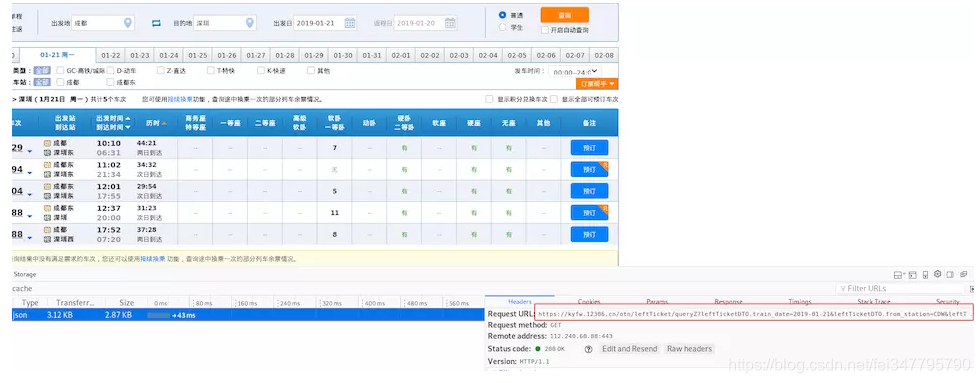
Task: Switch to the Cookies tab in request details
Action: click(589, 302)
